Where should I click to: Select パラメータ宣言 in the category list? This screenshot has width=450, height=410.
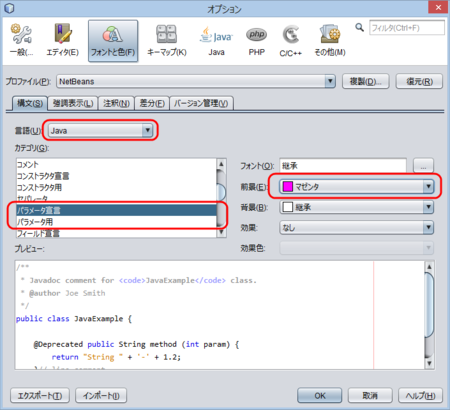pyautogui.click(x=116, y=210)
